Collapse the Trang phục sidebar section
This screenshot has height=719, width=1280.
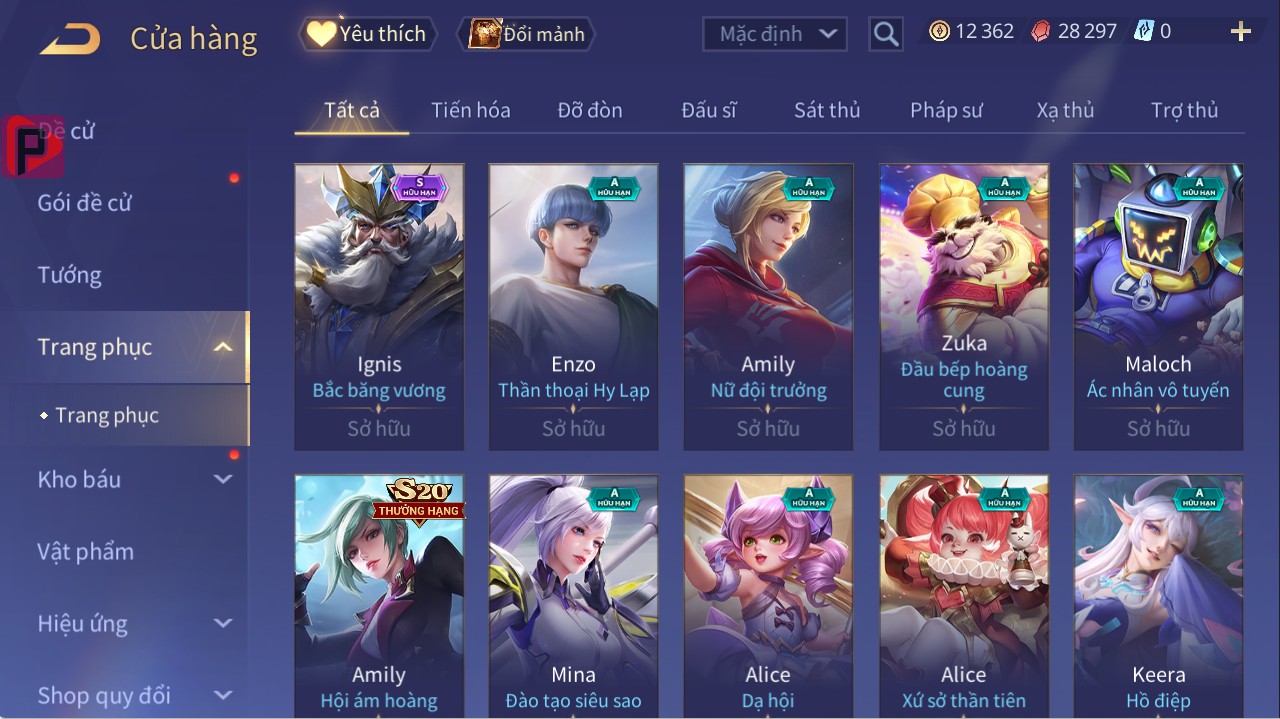coord(223,347)
